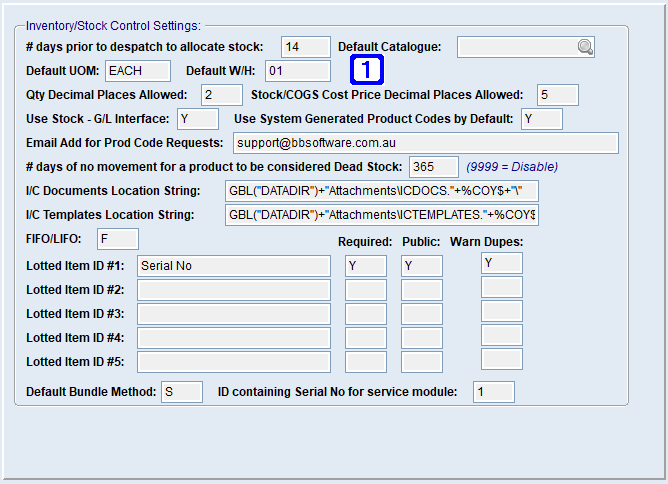Screen dimensions: 668x484
Task: Select Required field for Lotted Item ID #4
Action: tap(366, 338)
